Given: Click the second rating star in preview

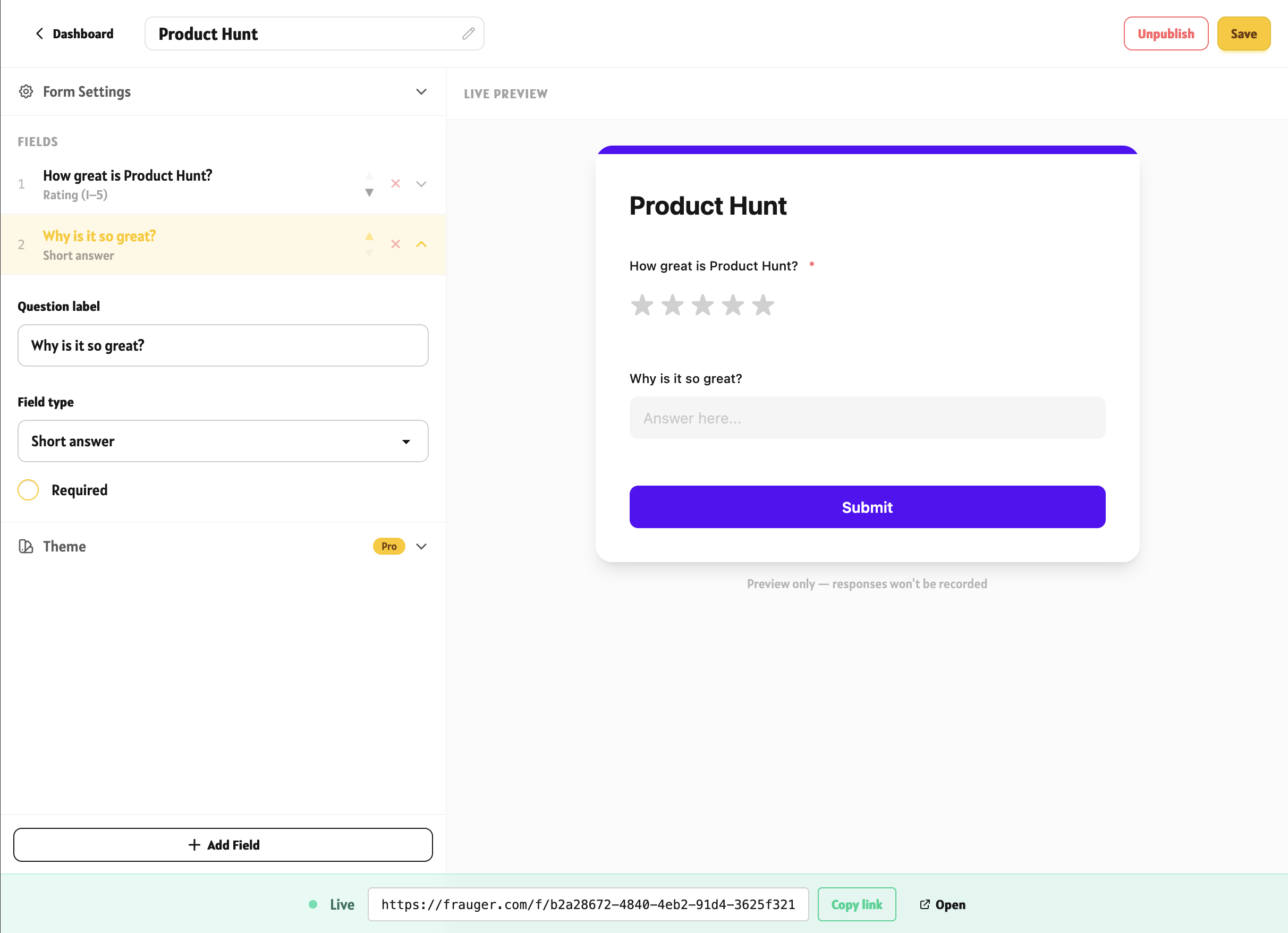Looking at the screenshot, I should (672, 305).
